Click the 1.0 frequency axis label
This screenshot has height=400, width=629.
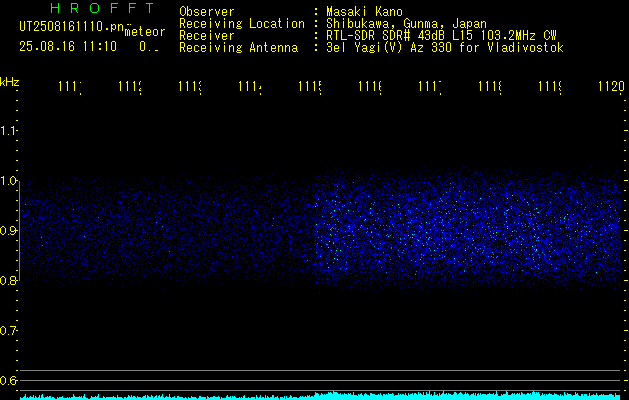coord(9,181)
